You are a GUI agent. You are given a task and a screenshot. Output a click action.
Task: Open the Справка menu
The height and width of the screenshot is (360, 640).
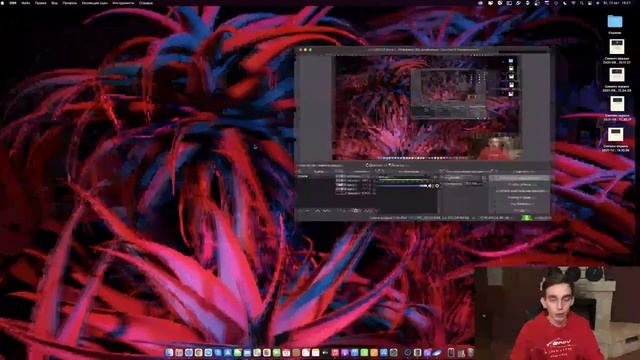coord(146,3)
